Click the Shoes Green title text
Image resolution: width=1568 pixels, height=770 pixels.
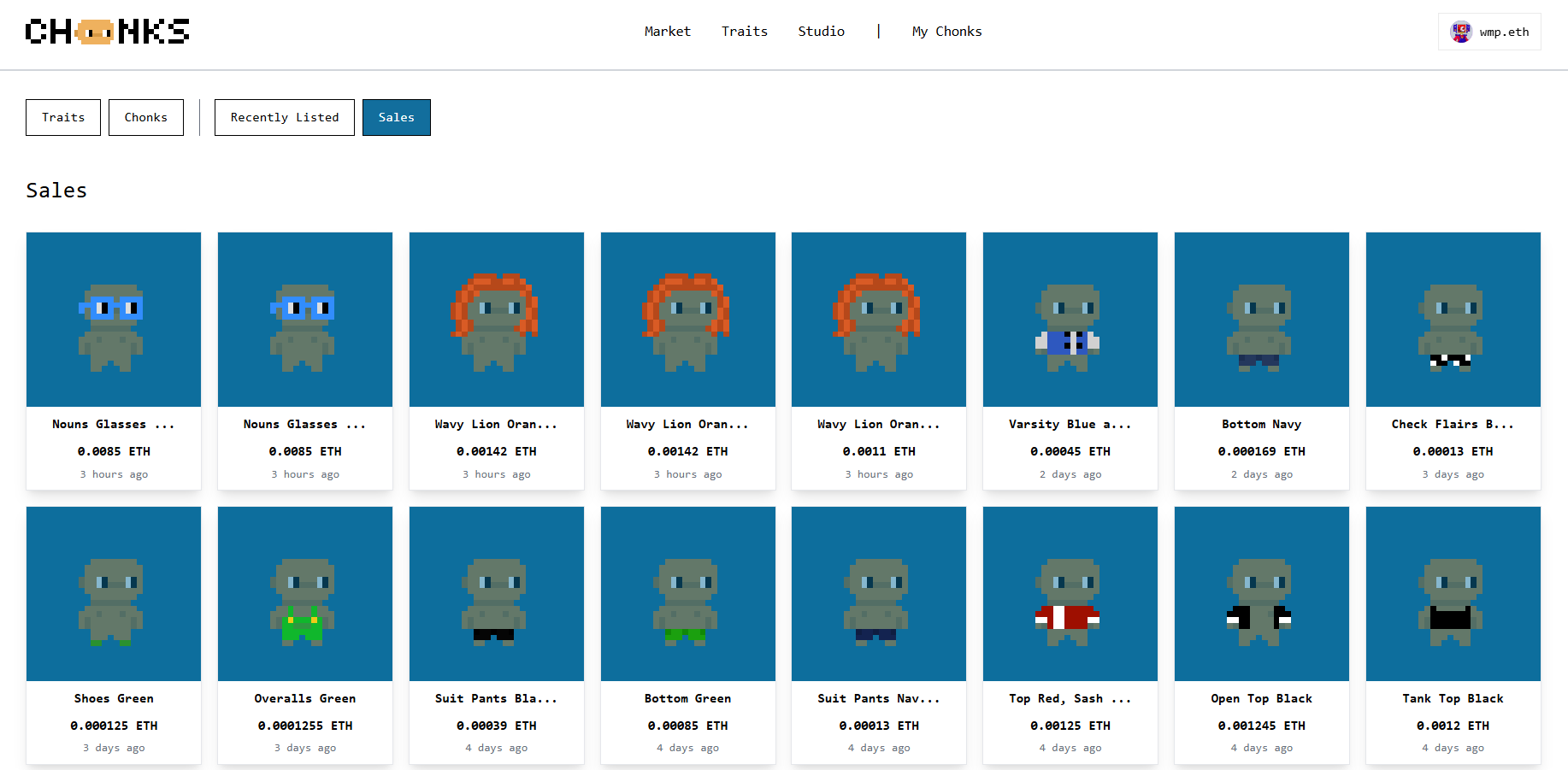[x=114, y=699]
